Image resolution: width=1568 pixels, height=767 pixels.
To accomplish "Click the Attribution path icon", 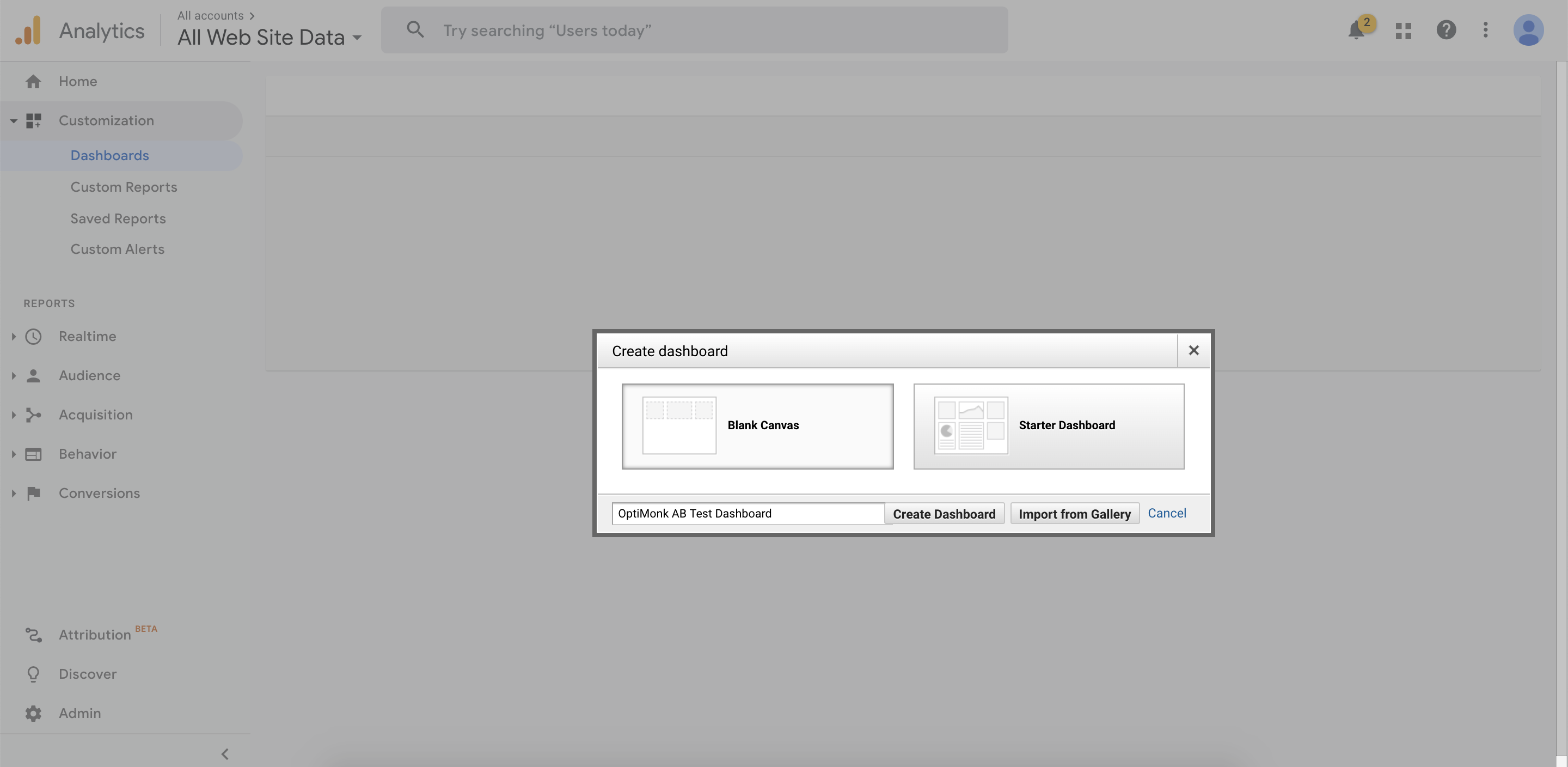I will tap(33, 635).
